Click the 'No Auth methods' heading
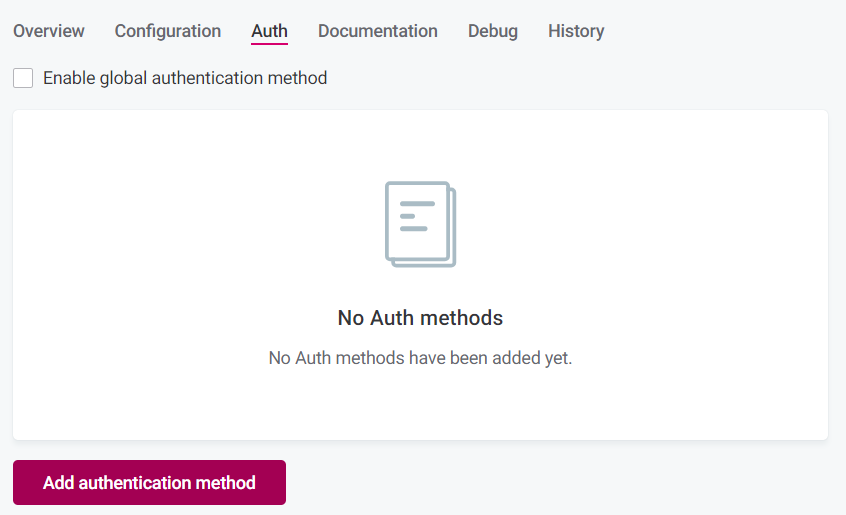 coord(420,318)
